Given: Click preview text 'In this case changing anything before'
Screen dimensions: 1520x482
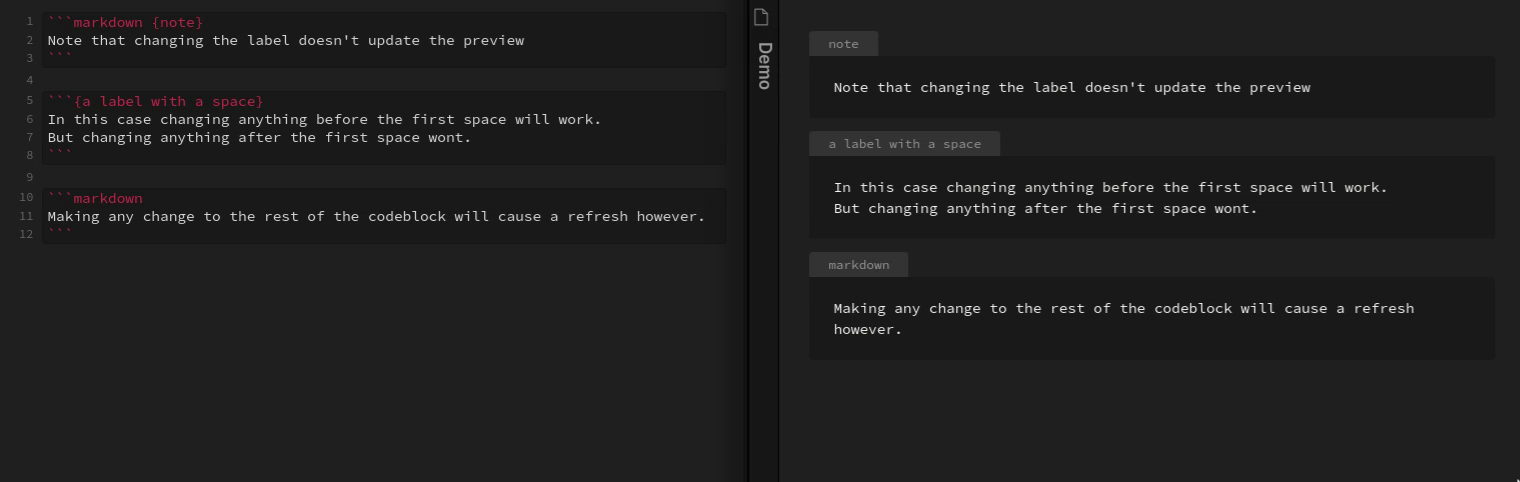Looking at the screenshot, I should (x=1110, y=188).
